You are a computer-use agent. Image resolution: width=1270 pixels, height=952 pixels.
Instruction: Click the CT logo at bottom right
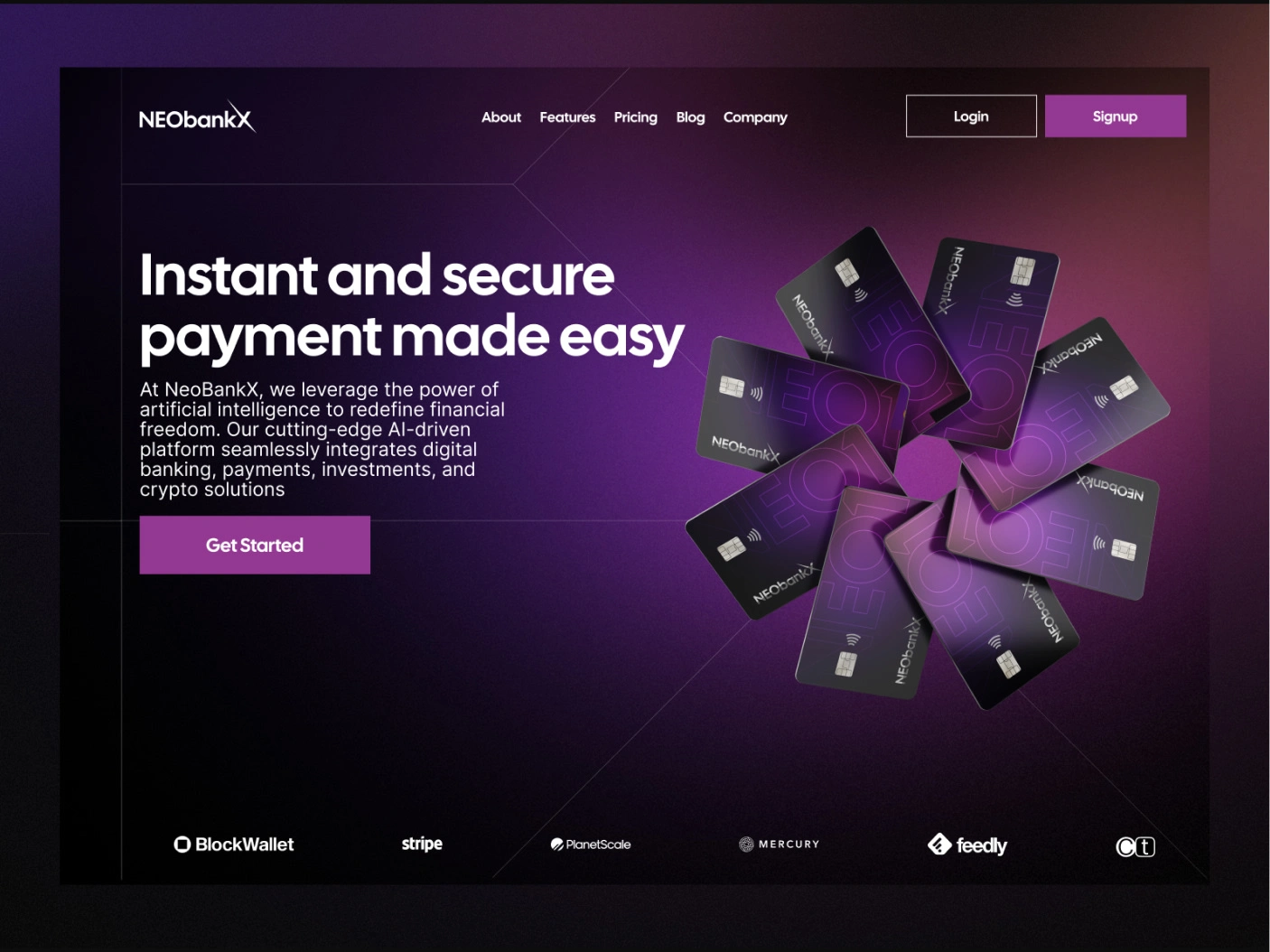pyautogui.click(x=1135, y=846)
